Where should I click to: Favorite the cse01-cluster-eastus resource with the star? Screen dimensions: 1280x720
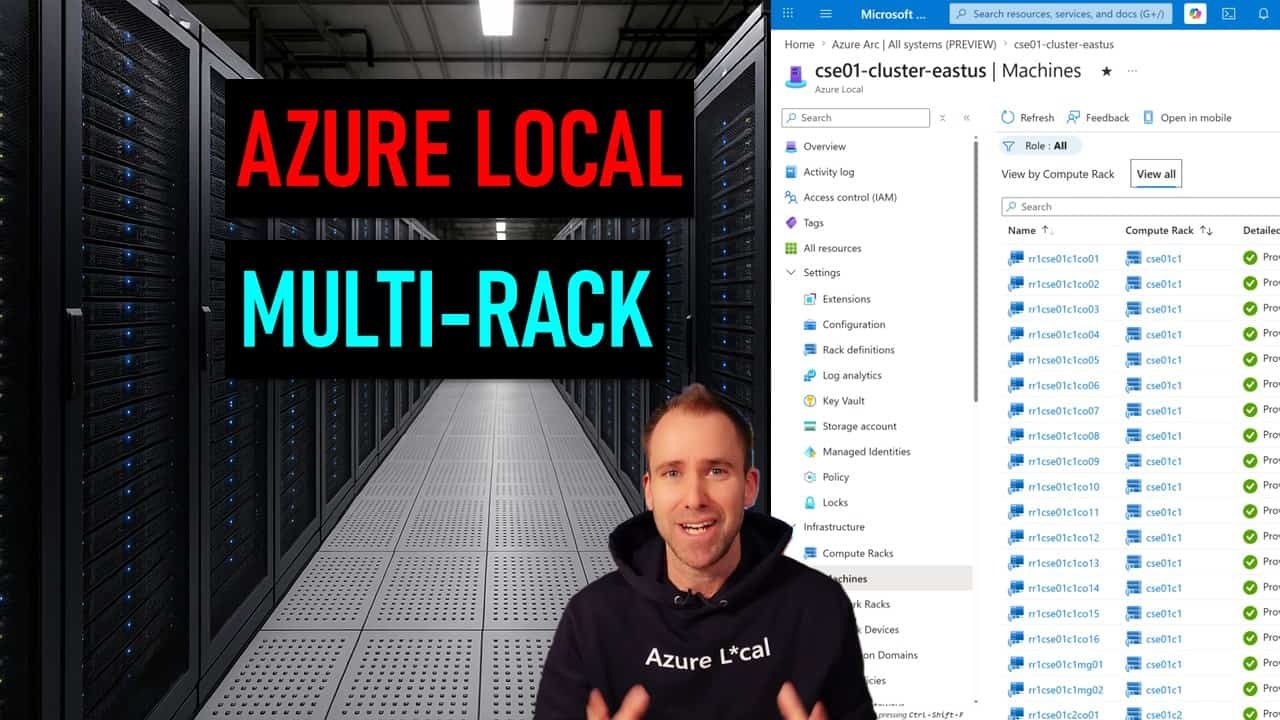point(1106,71)
